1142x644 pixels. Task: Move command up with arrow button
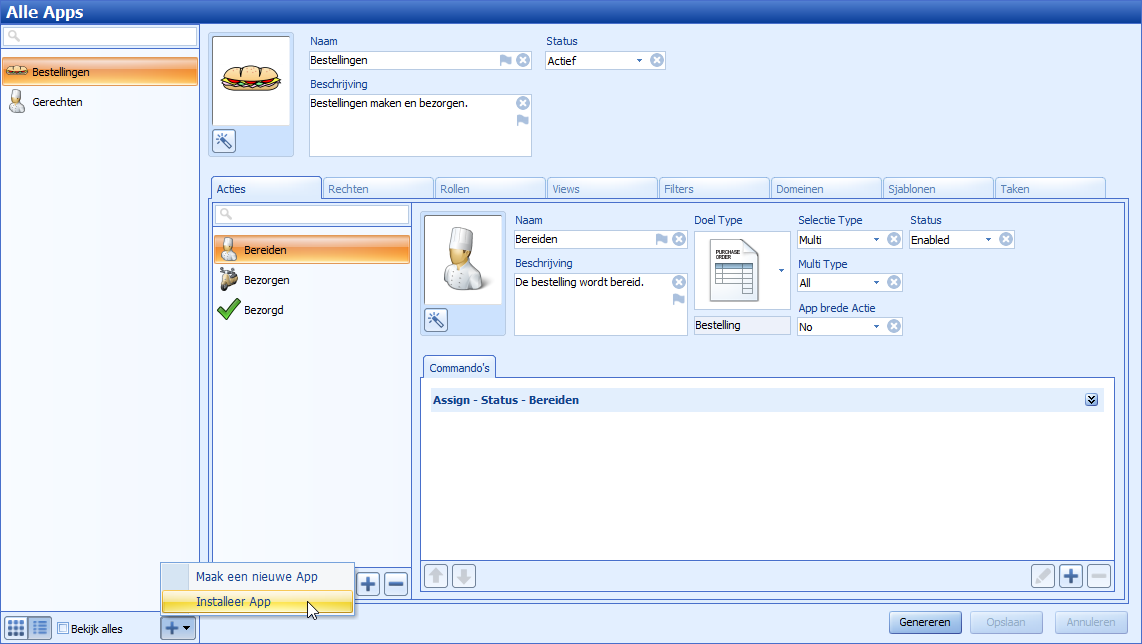pos(436,576)
